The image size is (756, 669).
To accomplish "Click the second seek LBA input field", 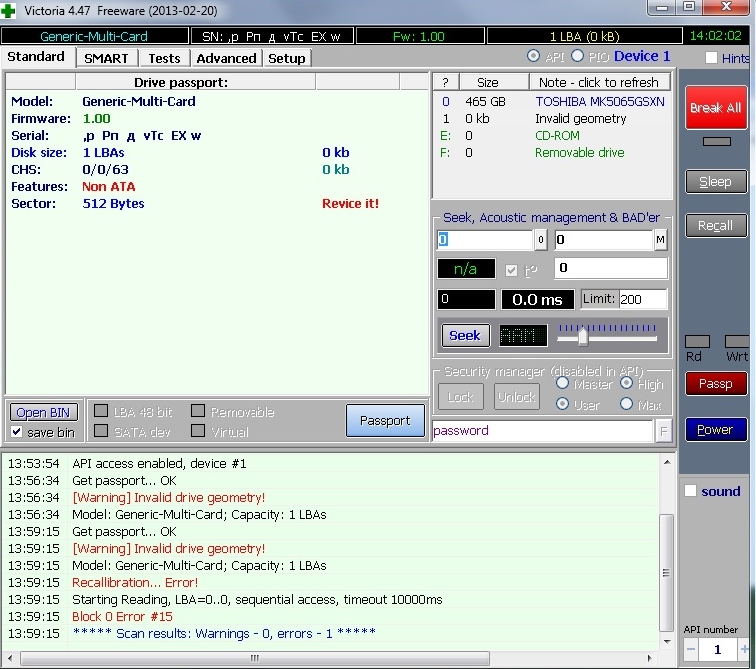I will [x=603, y=240].
